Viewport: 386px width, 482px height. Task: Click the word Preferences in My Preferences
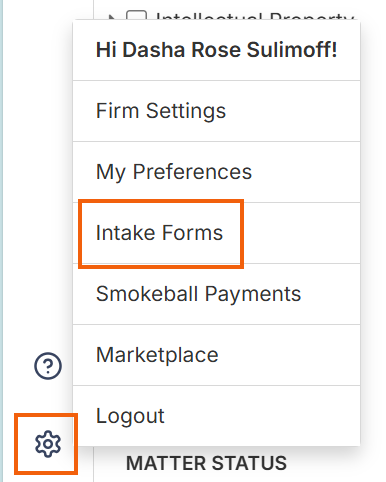pos(192,172)
